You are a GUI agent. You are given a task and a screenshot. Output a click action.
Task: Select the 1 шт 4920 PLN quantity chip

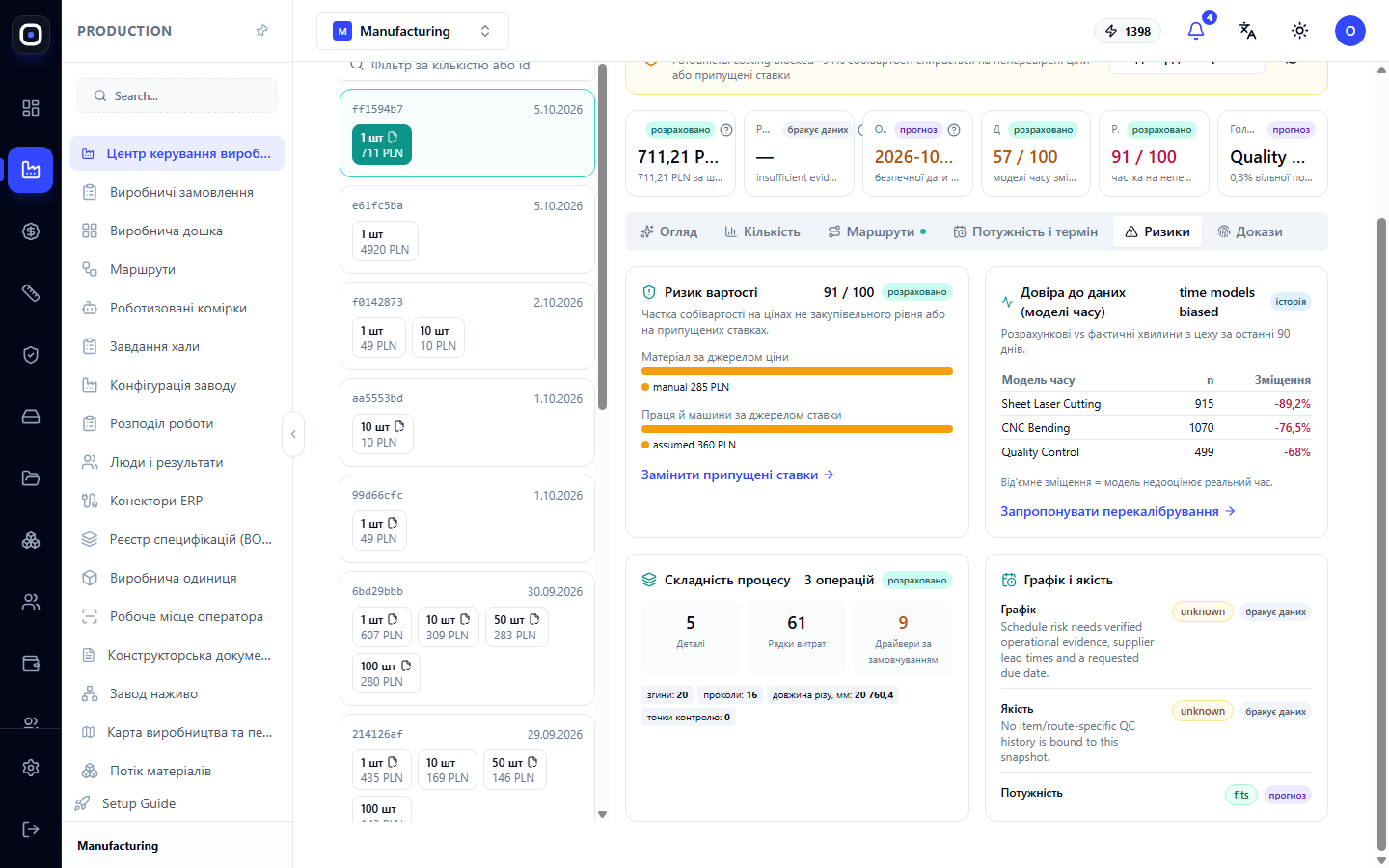(x=385, y=241)
